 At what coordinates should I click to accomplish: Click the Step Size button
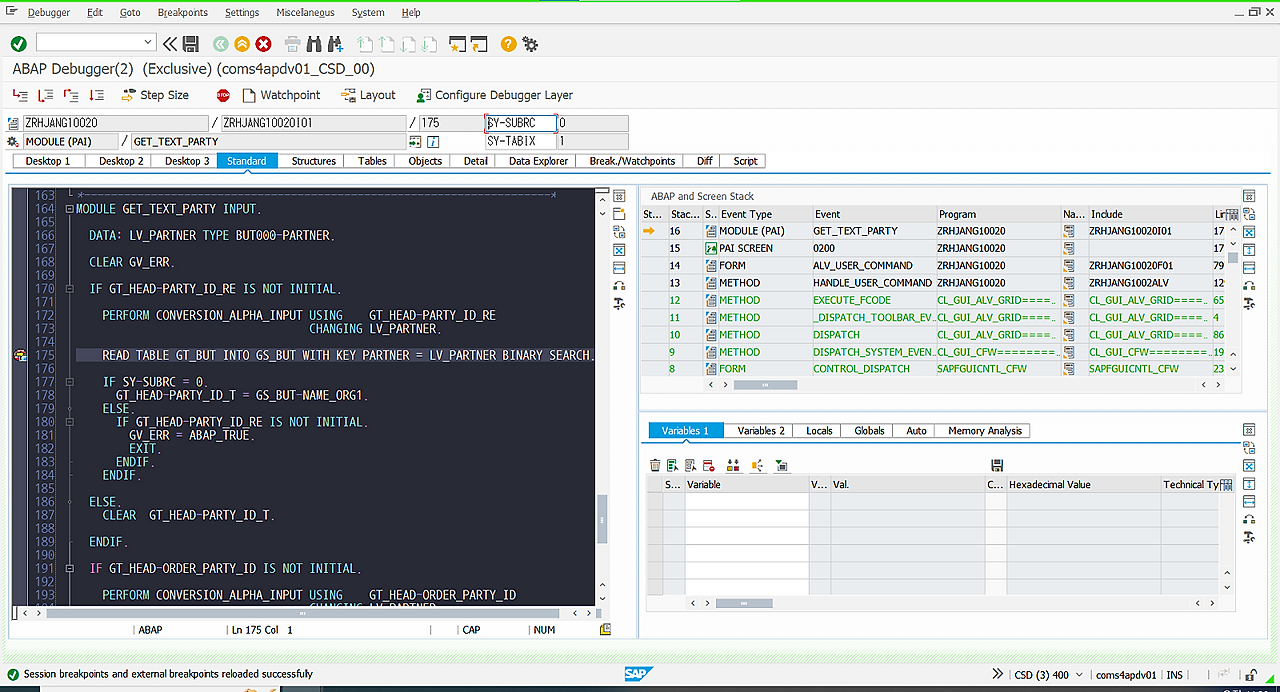155,95
